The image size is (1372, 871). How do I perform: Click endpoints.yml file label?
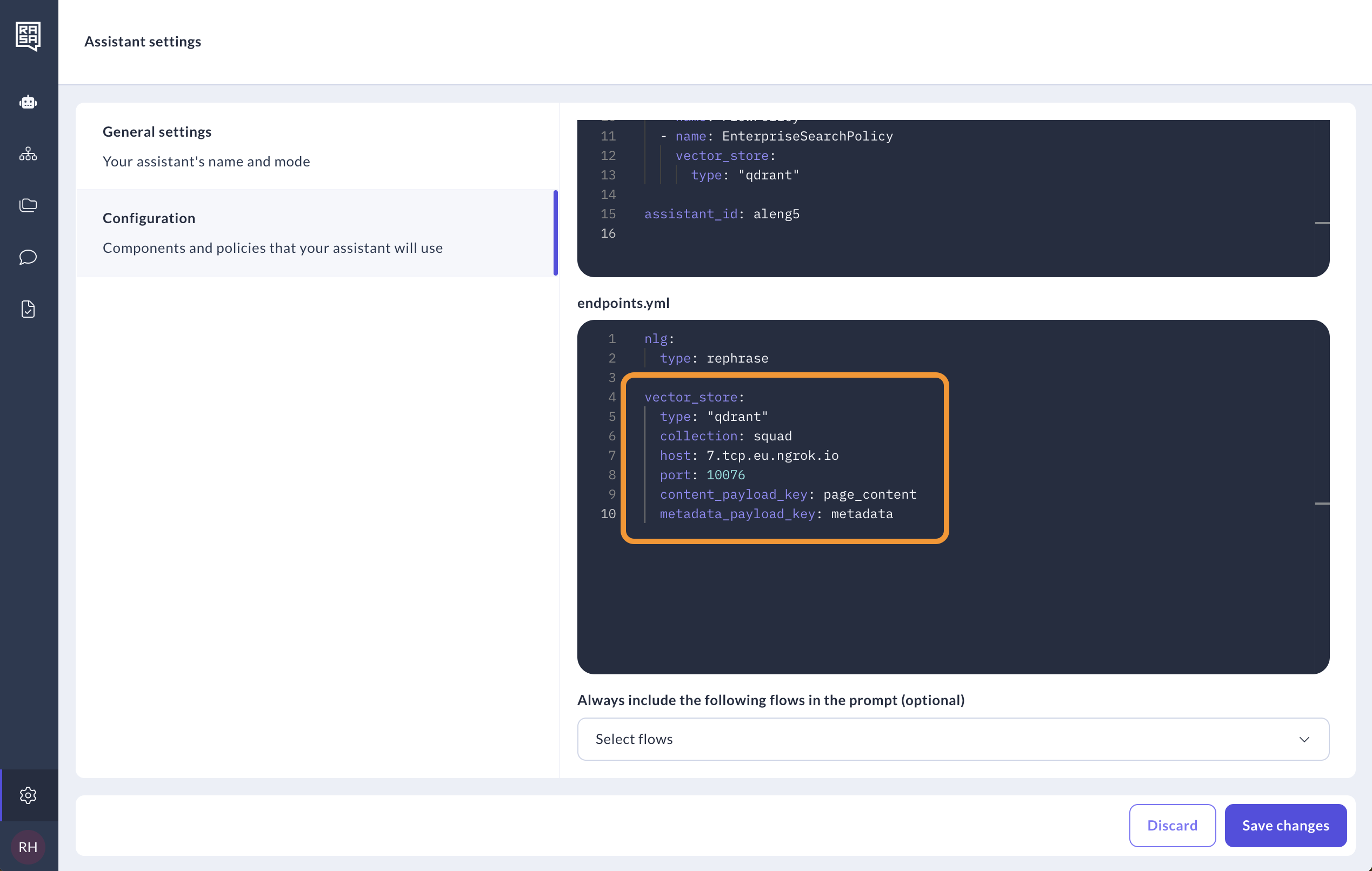622,302
